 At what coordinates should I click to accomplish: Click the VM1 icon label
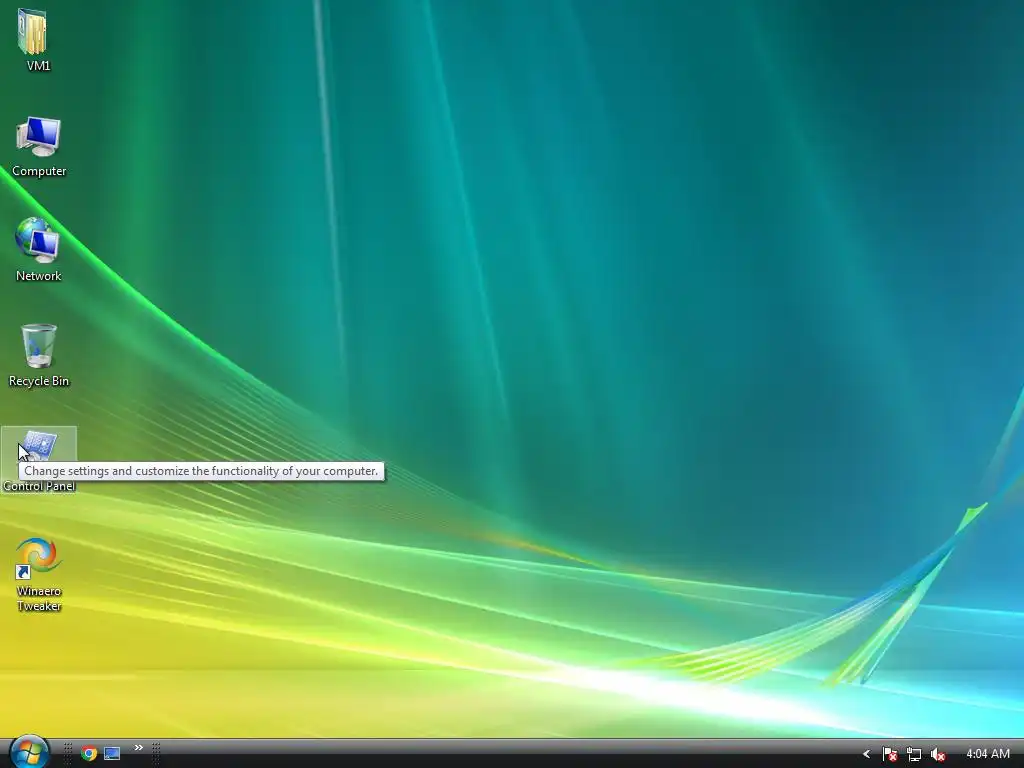coord(39,65)
